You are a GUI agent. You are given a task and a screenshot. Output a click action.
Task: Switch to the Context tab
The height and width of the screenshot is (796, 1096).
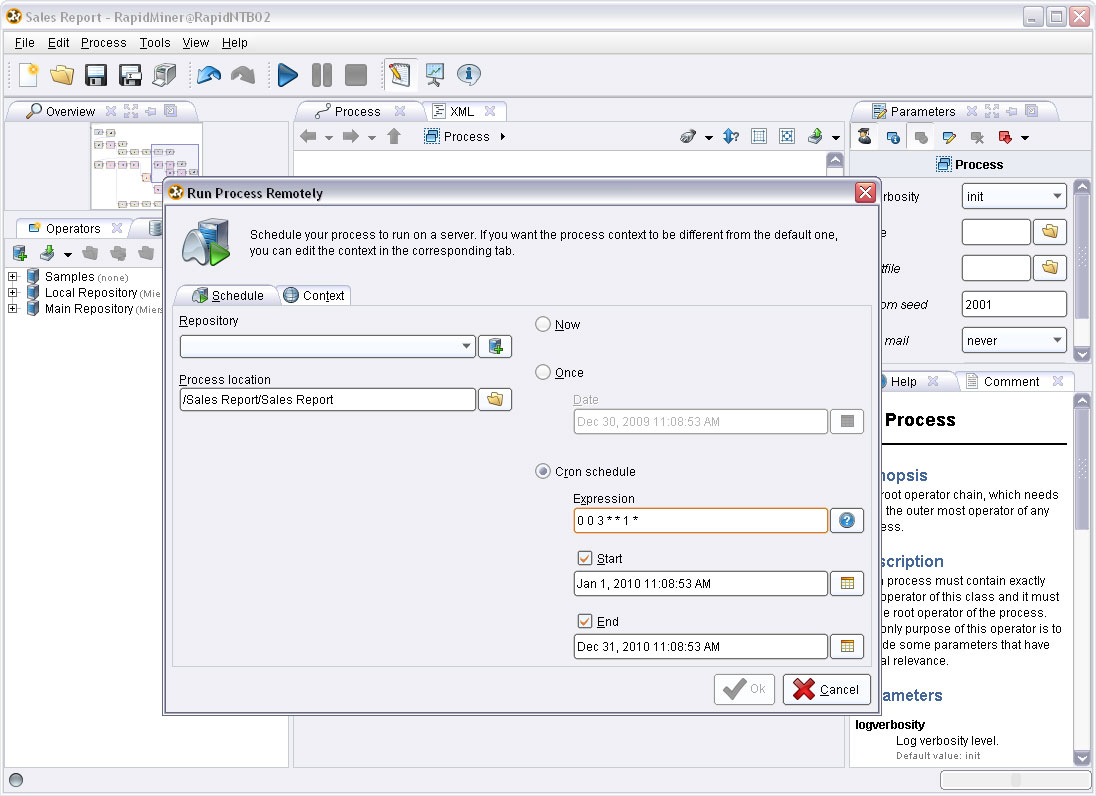[x=314, y=295]
